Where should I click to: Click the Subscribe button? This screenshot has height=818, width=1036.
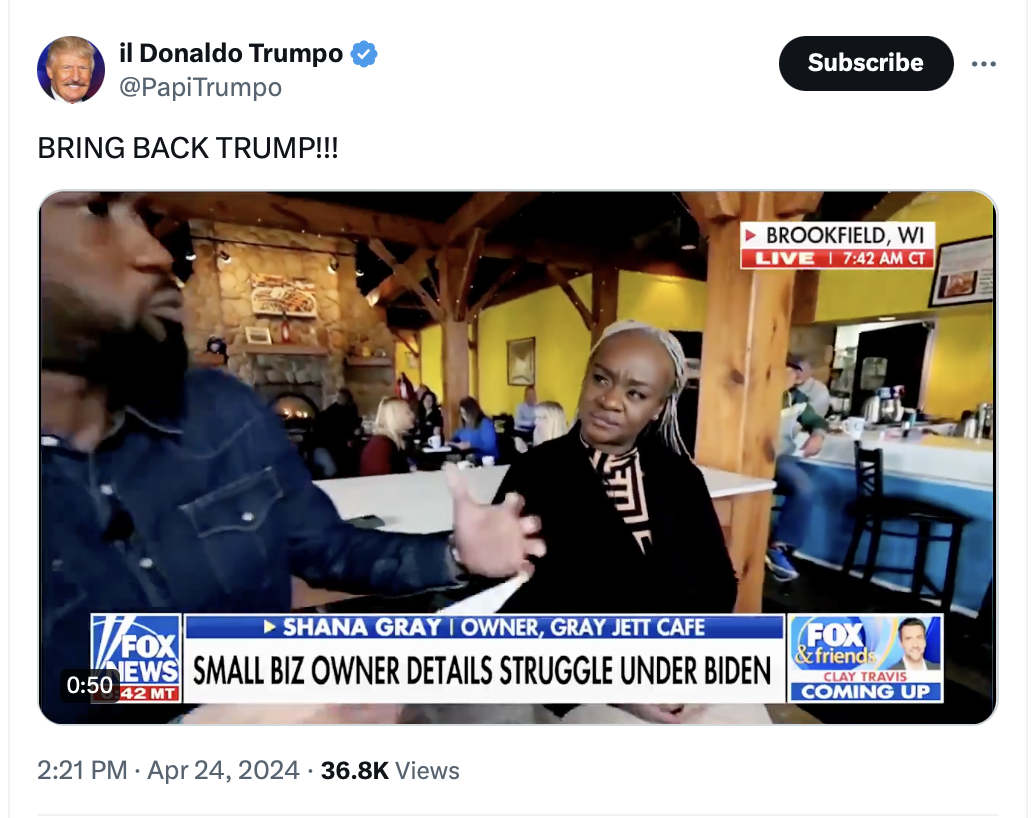(866, 63)
